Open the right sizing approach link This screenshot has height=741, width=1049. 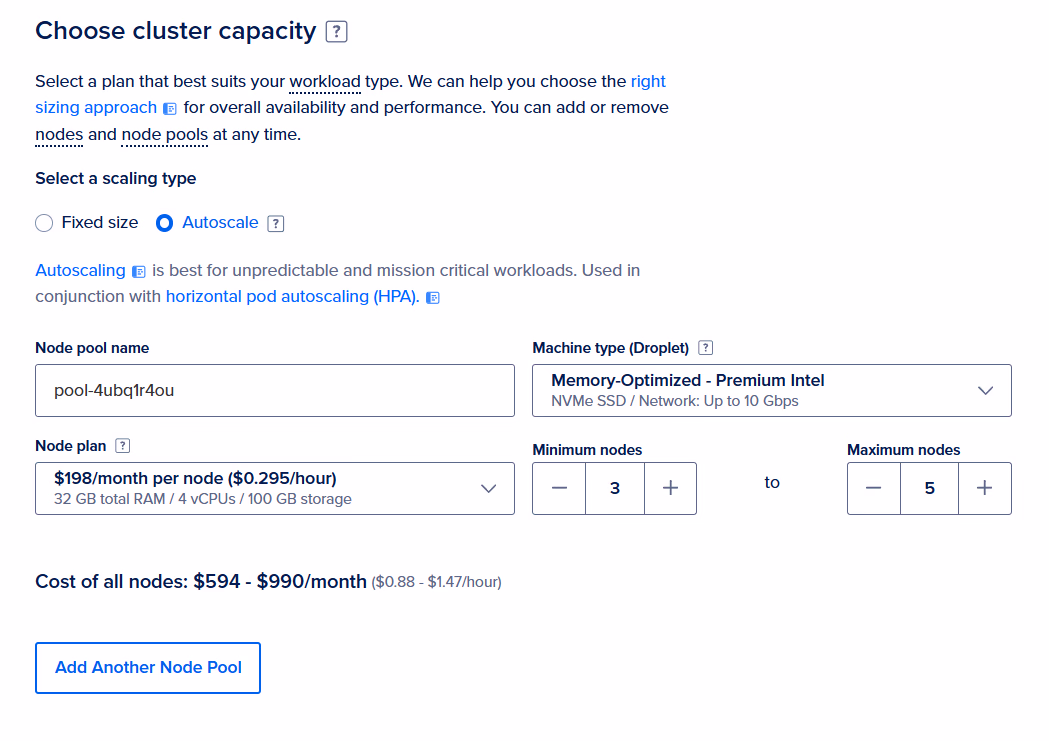(96, 107)
